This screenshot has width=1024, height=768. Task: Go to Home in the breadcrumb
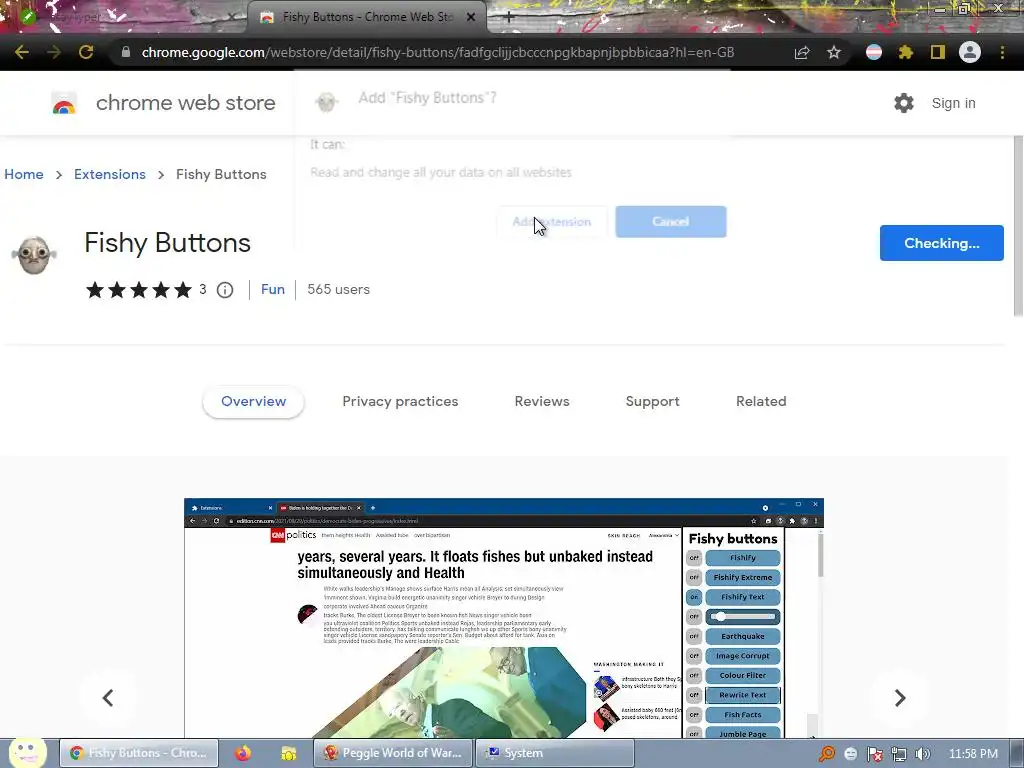(24, 174)
